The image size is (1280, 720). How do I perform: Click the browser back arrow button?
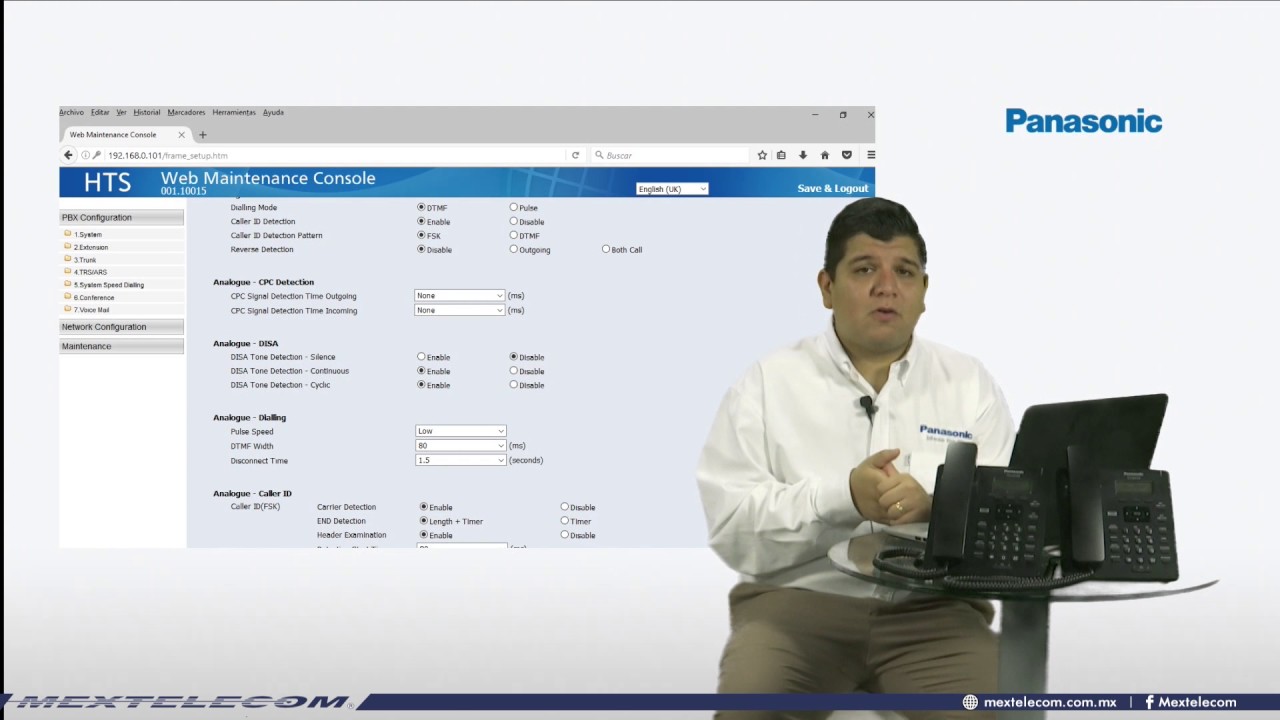pyautogui.click(x=68, y=155)
